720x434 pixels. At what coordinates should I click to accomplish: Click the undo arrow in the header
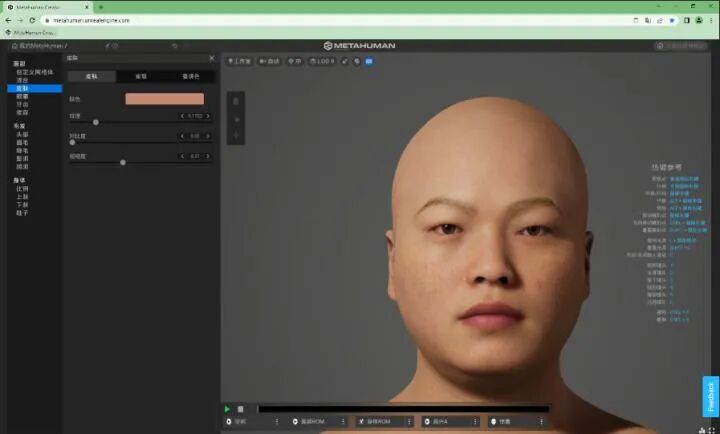174,46
